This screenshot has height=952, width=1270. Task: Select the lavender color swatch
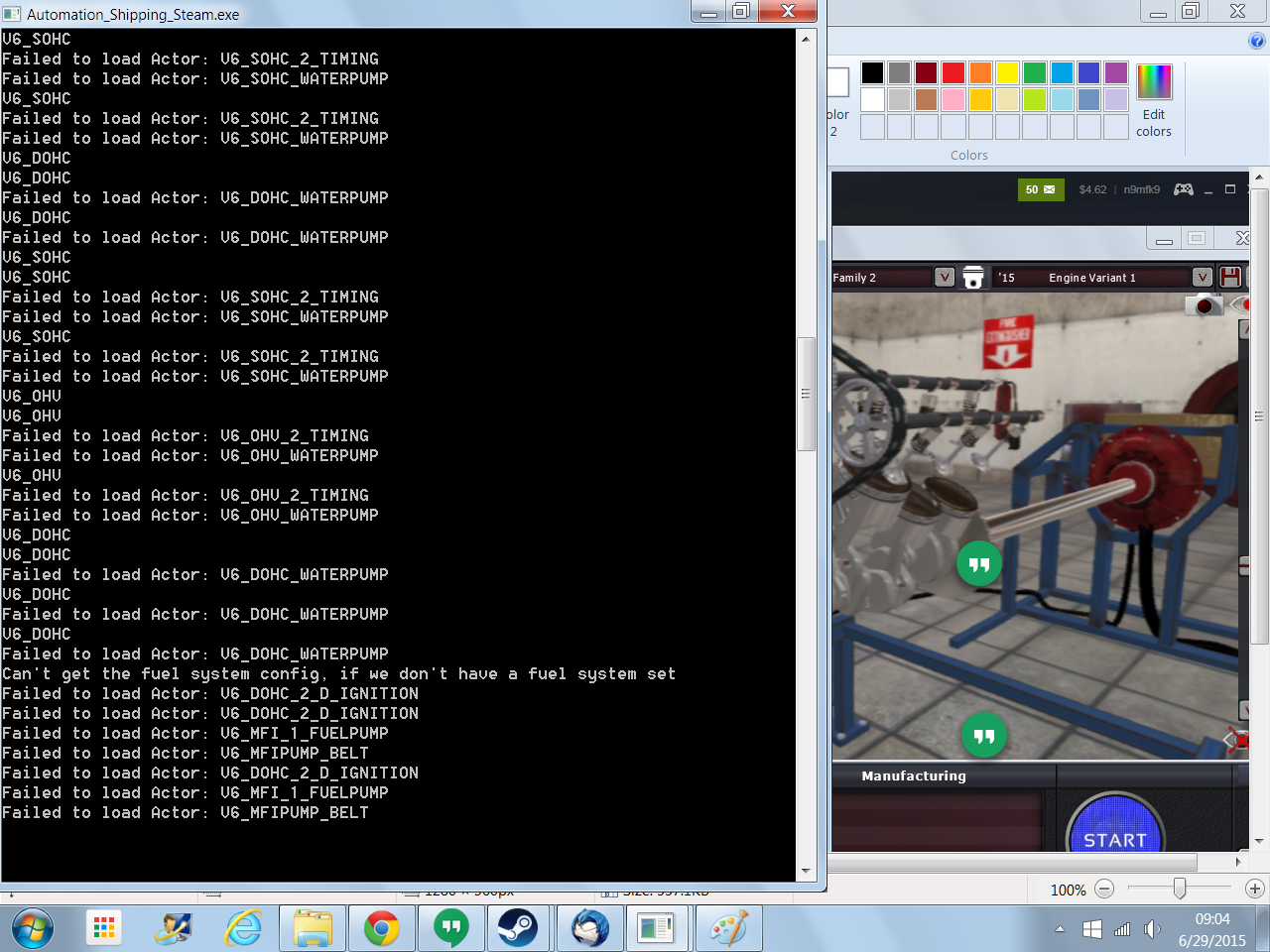pos(1116,99)
